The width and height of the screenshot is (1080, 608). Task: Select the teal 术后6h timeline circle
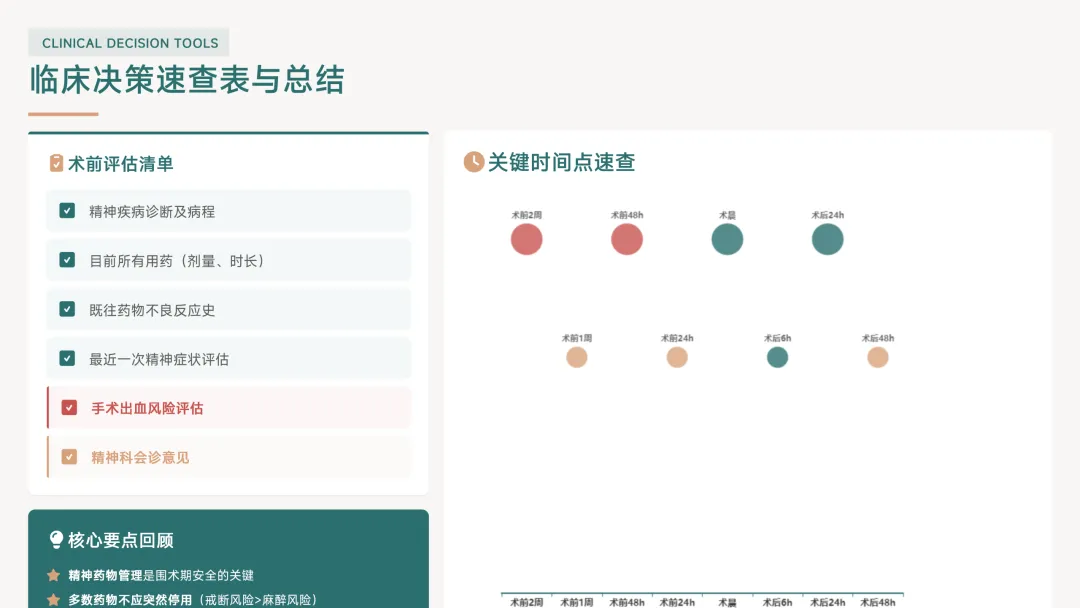click(x=778, y=357)
